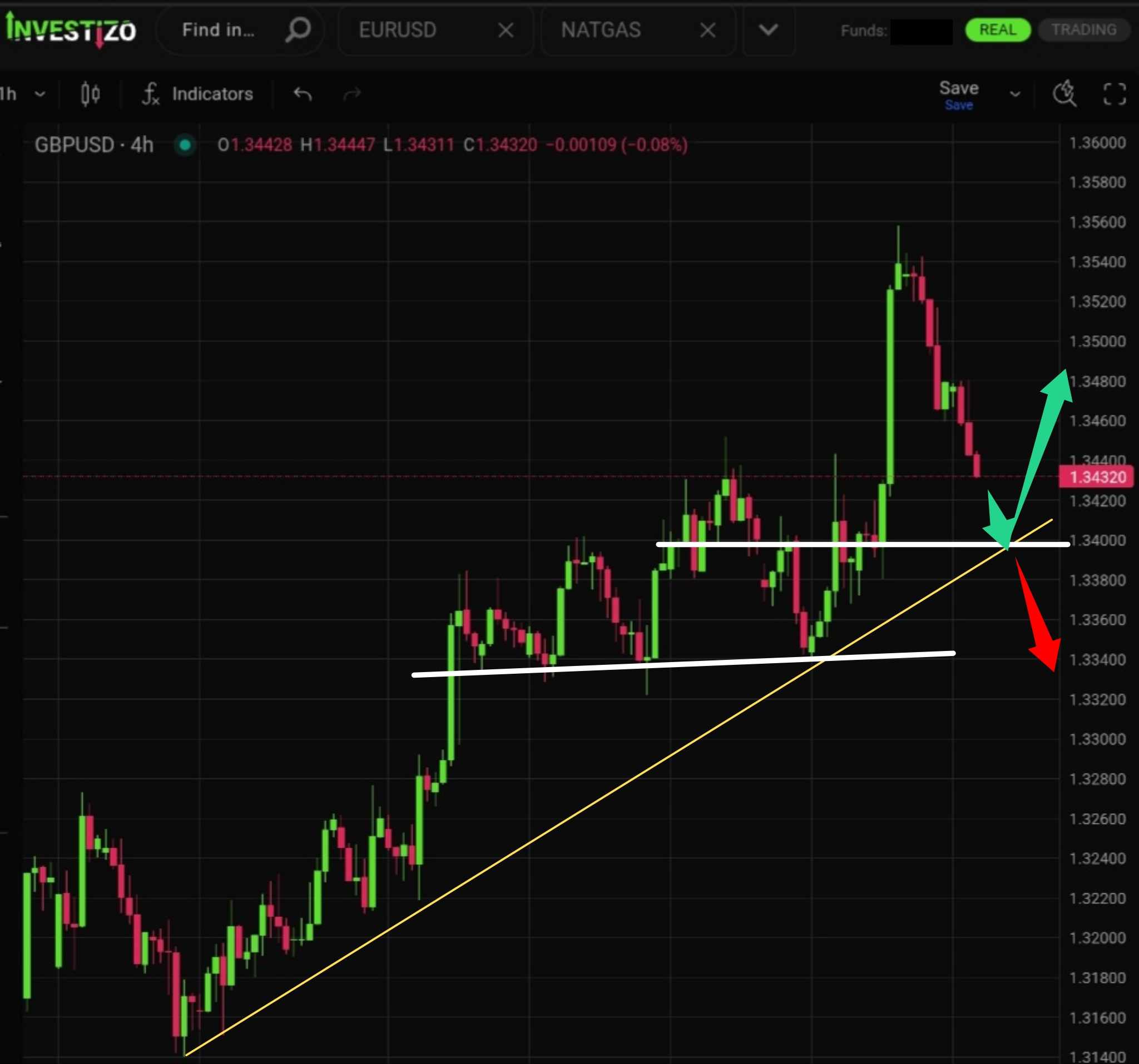The image size is (1139, 1064).
Task: Toggle the REAL account mode
Action: (998, 30)
